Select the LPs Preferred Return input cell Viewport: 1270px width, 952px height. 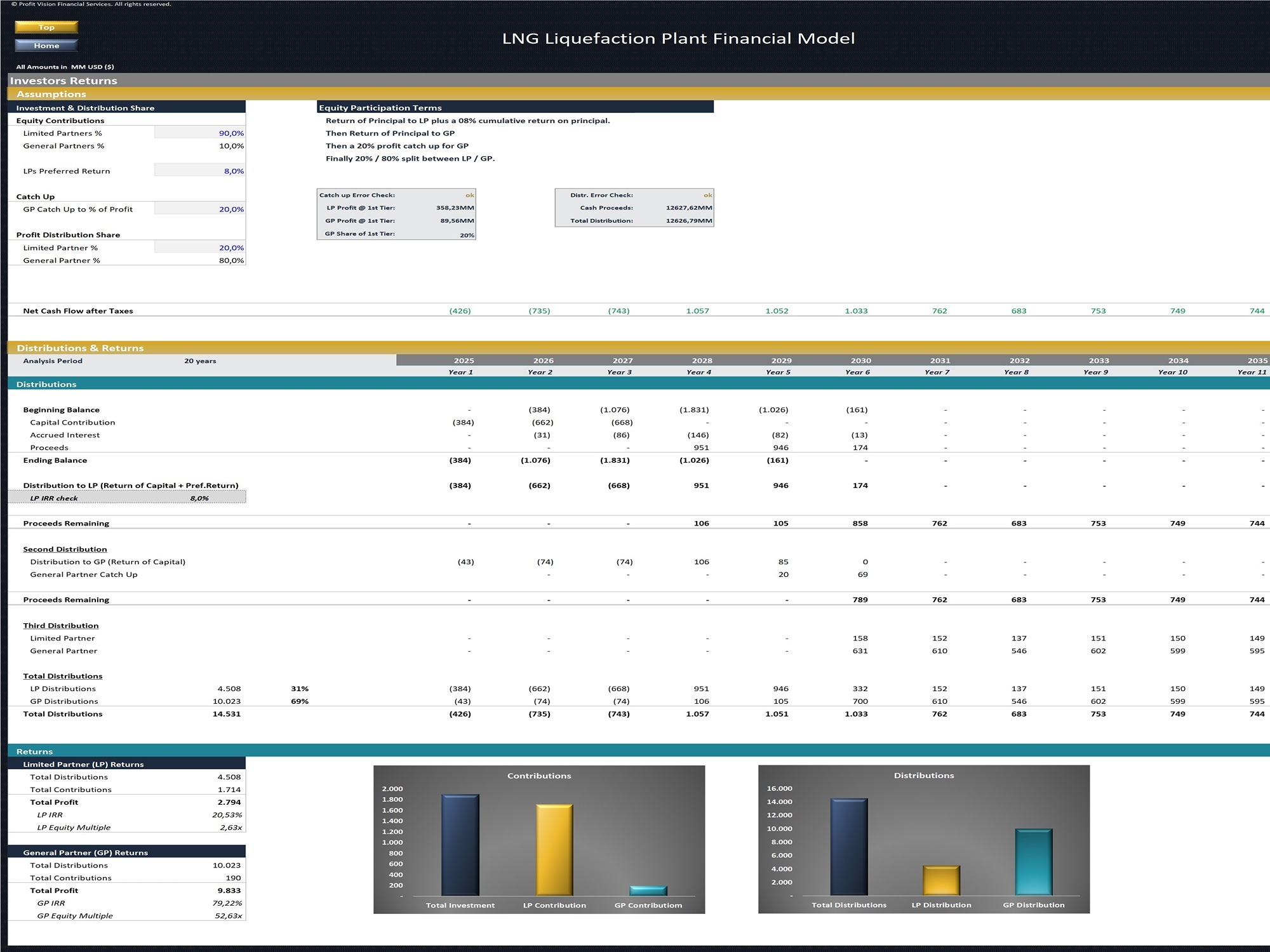coord(200,171)
